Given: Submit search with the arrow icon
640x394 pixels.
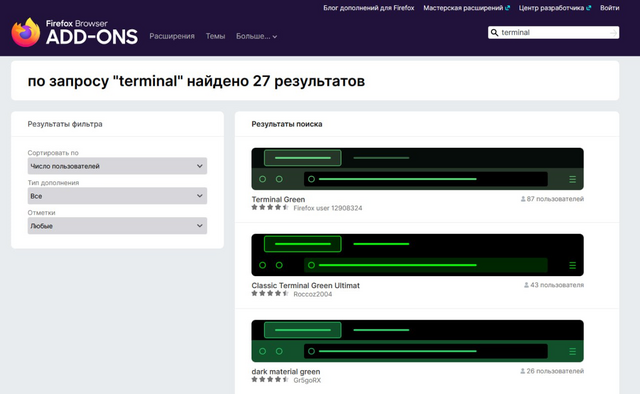Looking at the screenshot, I should (613, 33).
